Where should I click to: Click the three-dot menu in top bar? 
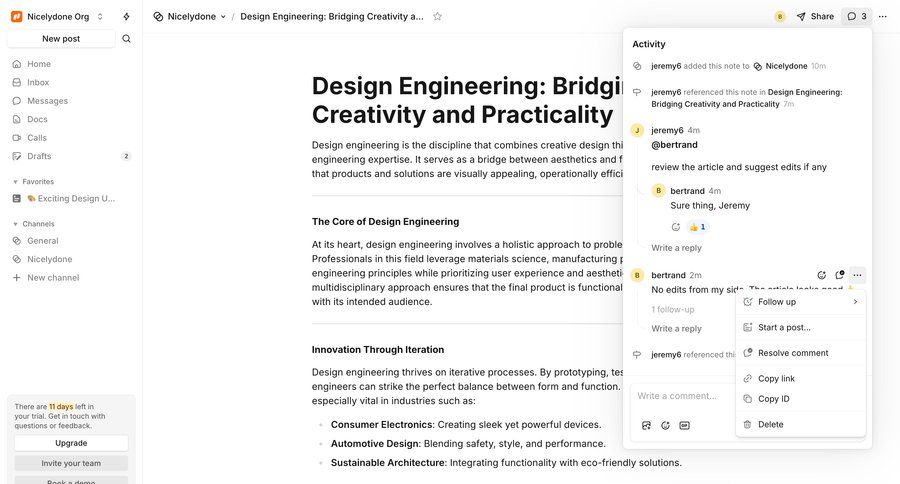click(x=882, y=16)
